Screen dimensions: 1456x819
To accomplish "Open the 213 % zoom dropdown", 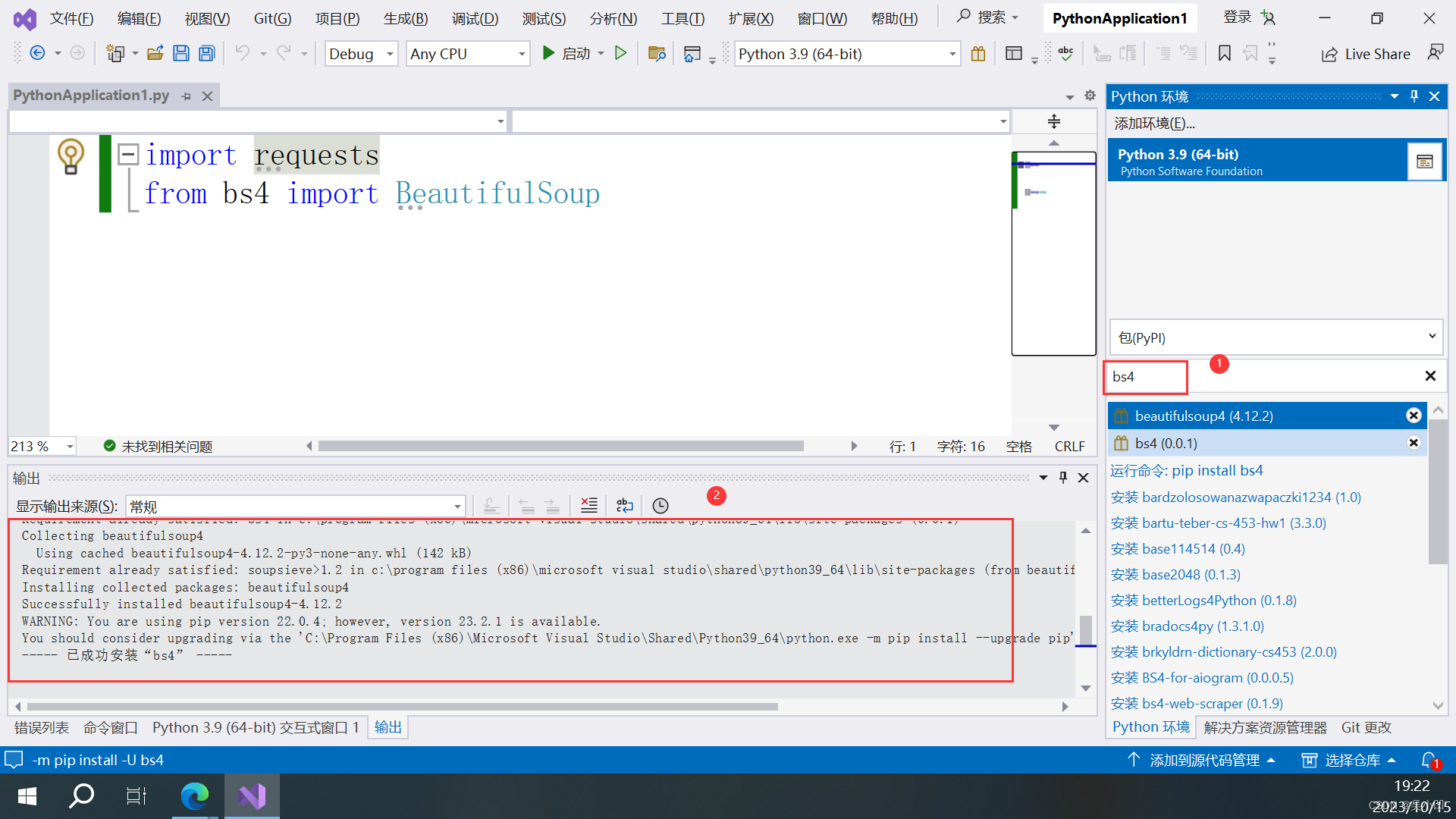I will point(42,447).
